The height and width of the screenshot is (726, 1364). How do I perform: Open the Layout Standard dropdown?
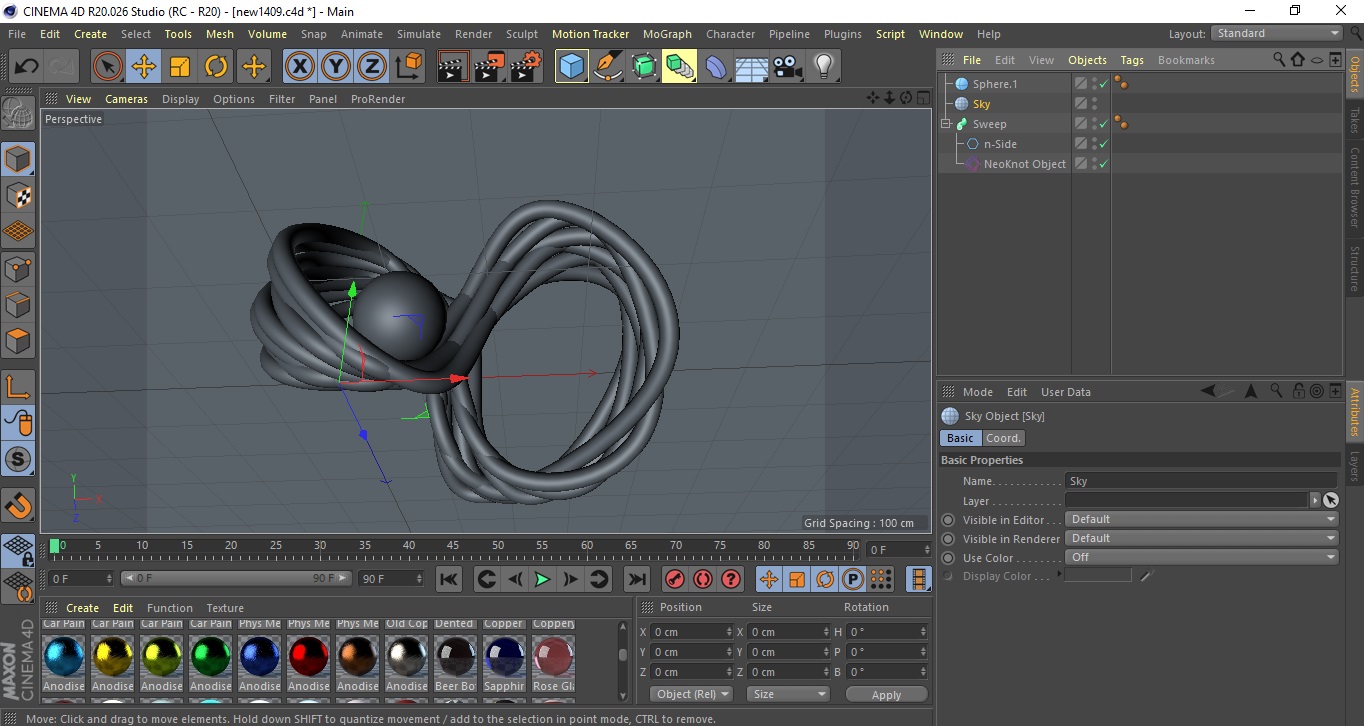(x=1277, y=33)
